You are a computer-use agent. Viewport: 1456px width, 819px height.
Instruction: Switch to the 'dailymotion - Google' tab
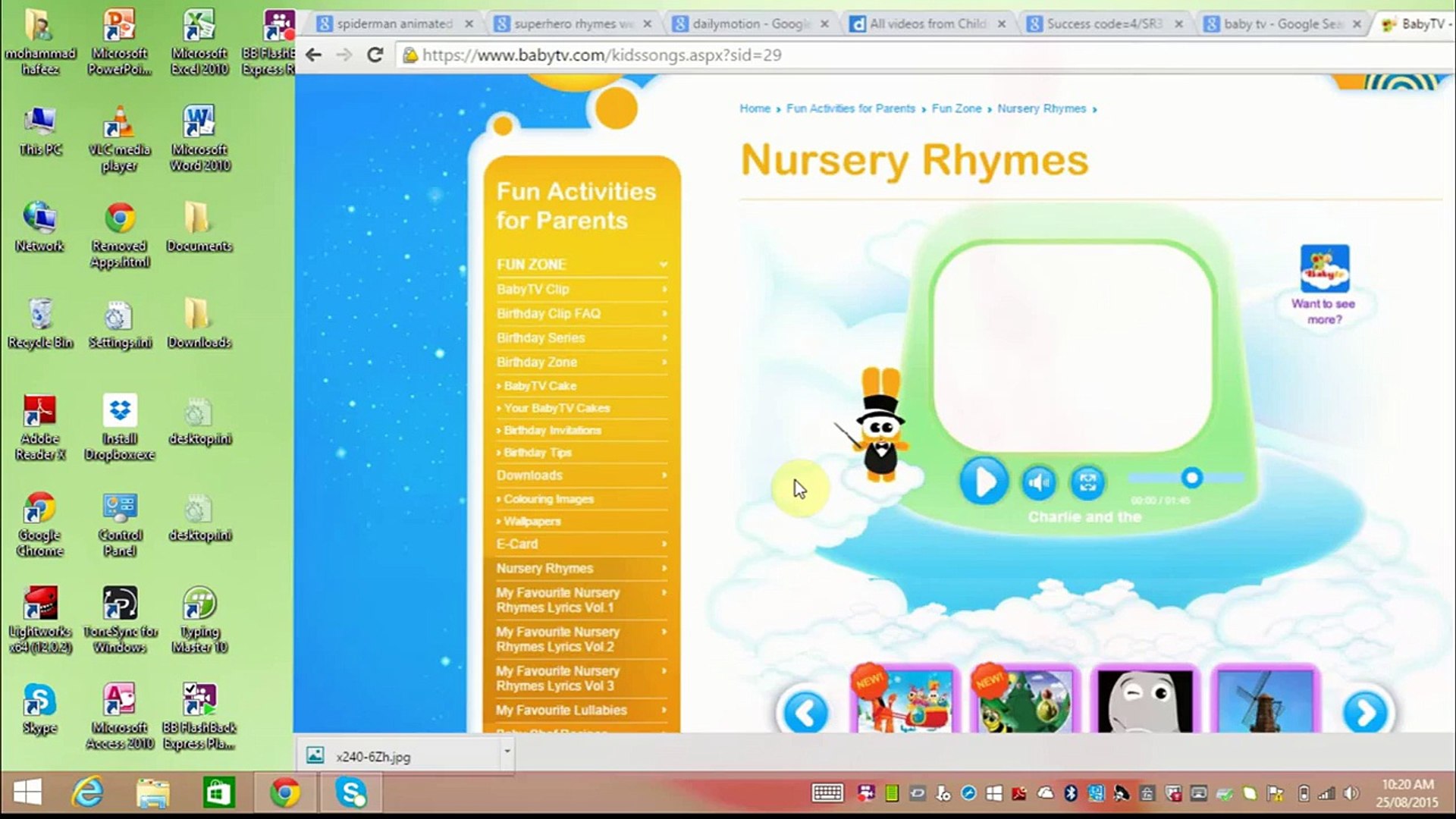pos(747,24)
